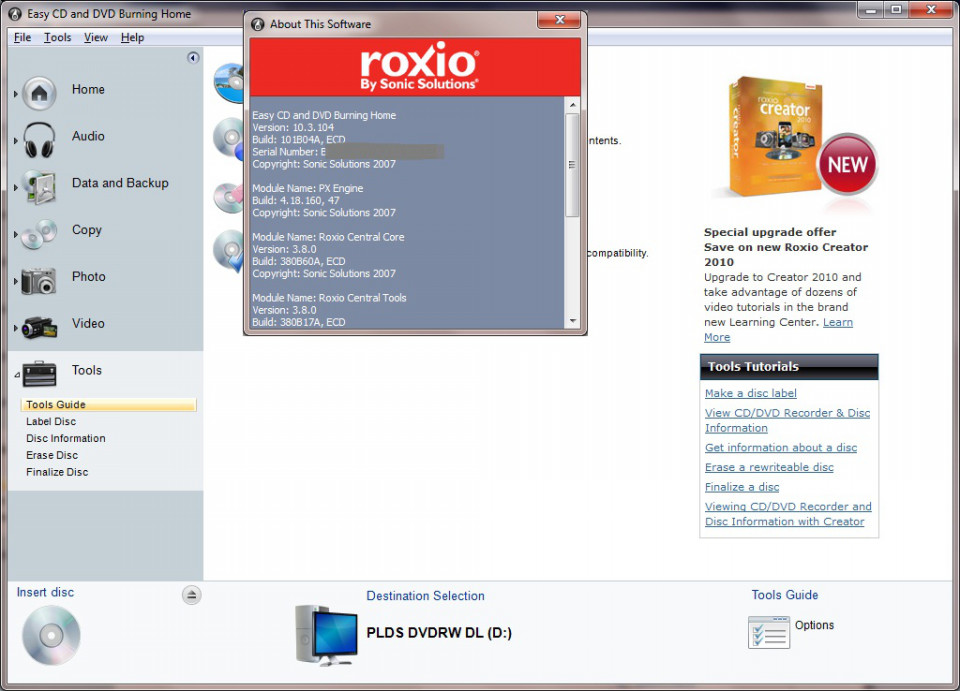
Task: Open Erase a rewriteable disc link
Action: click(x=769, y=467)
